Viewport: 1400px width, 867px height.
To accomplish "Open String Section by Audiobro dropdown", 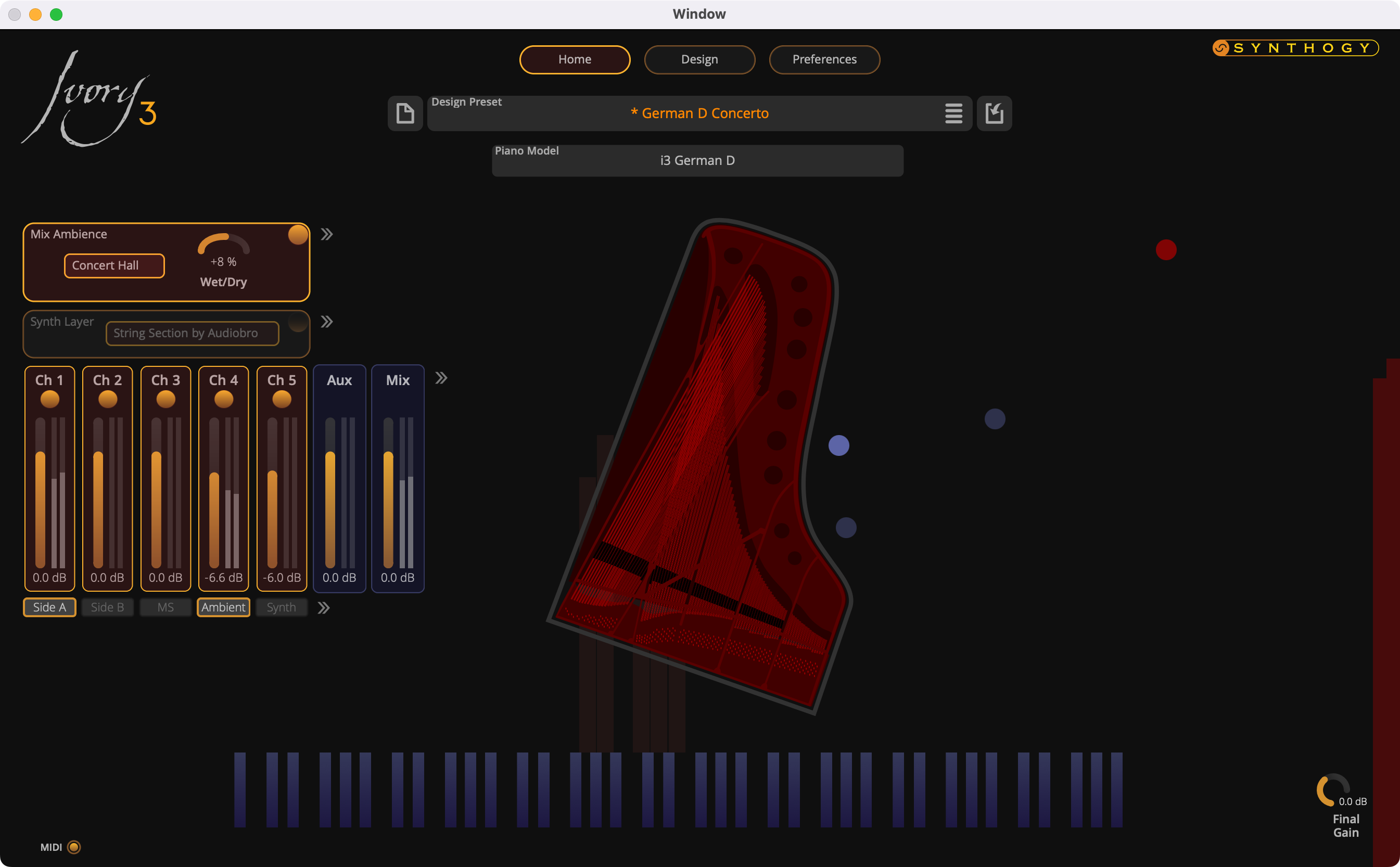I will tap(192, 333).
